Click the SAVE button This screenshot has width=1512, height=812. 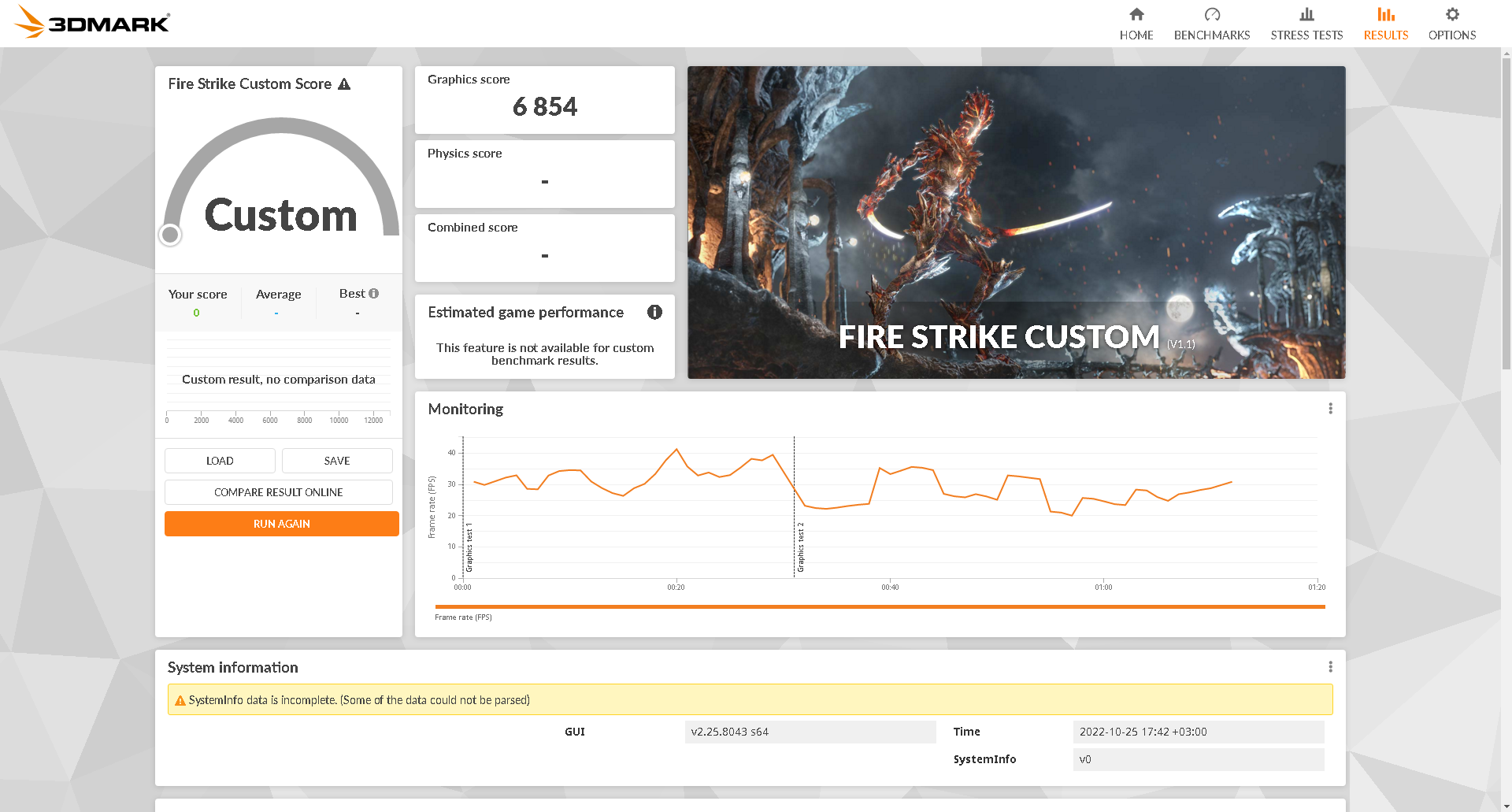coord(337,461)
